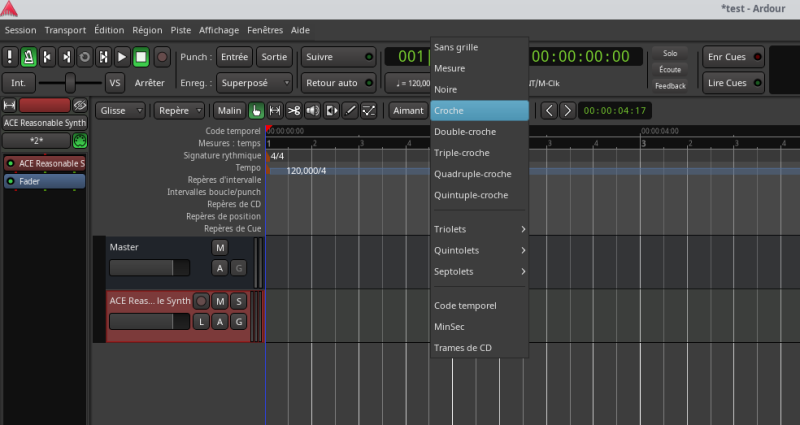Expand the Triolets submenu
The image size is (800, 425).
(478, 229)
